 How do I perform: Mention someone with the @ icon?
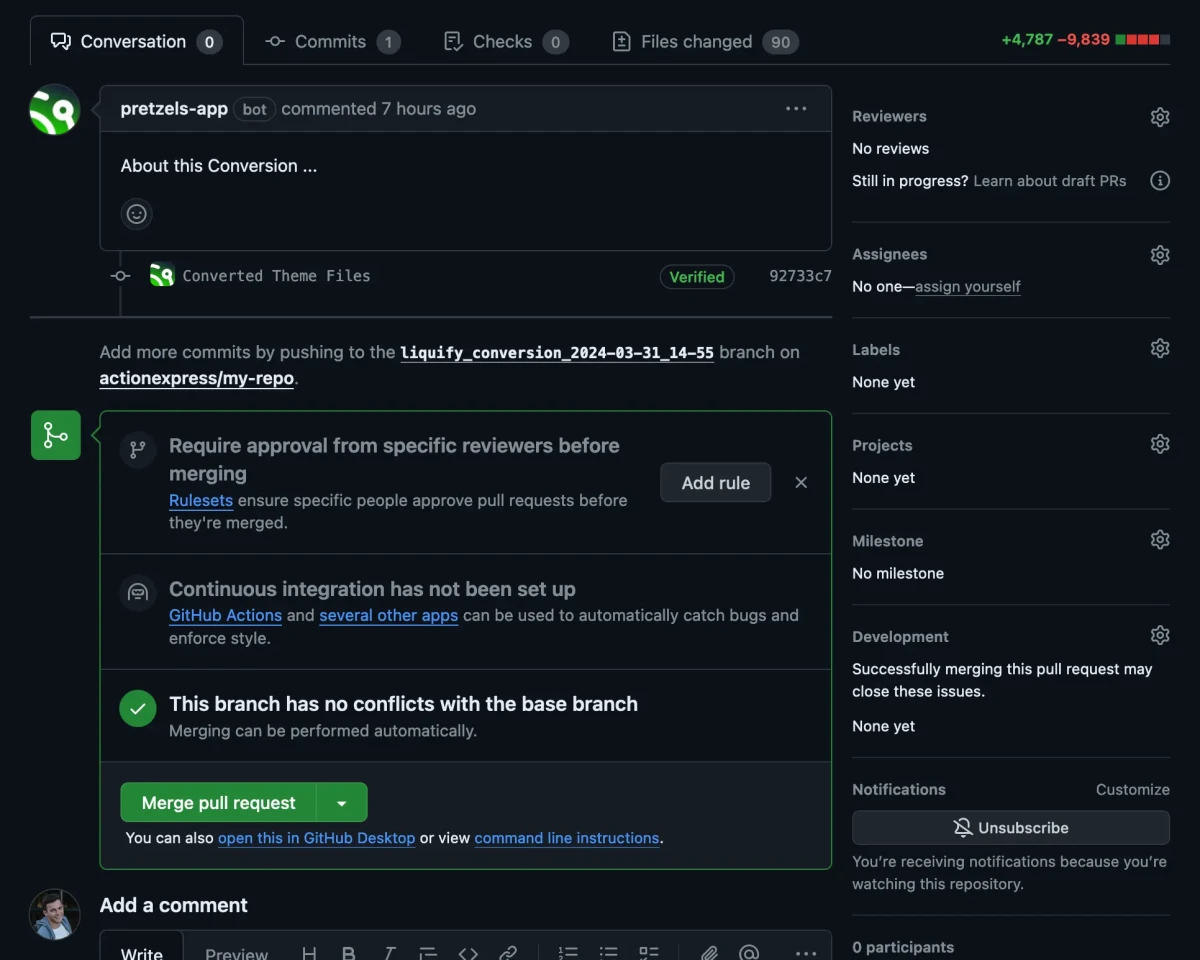point(749,952)
